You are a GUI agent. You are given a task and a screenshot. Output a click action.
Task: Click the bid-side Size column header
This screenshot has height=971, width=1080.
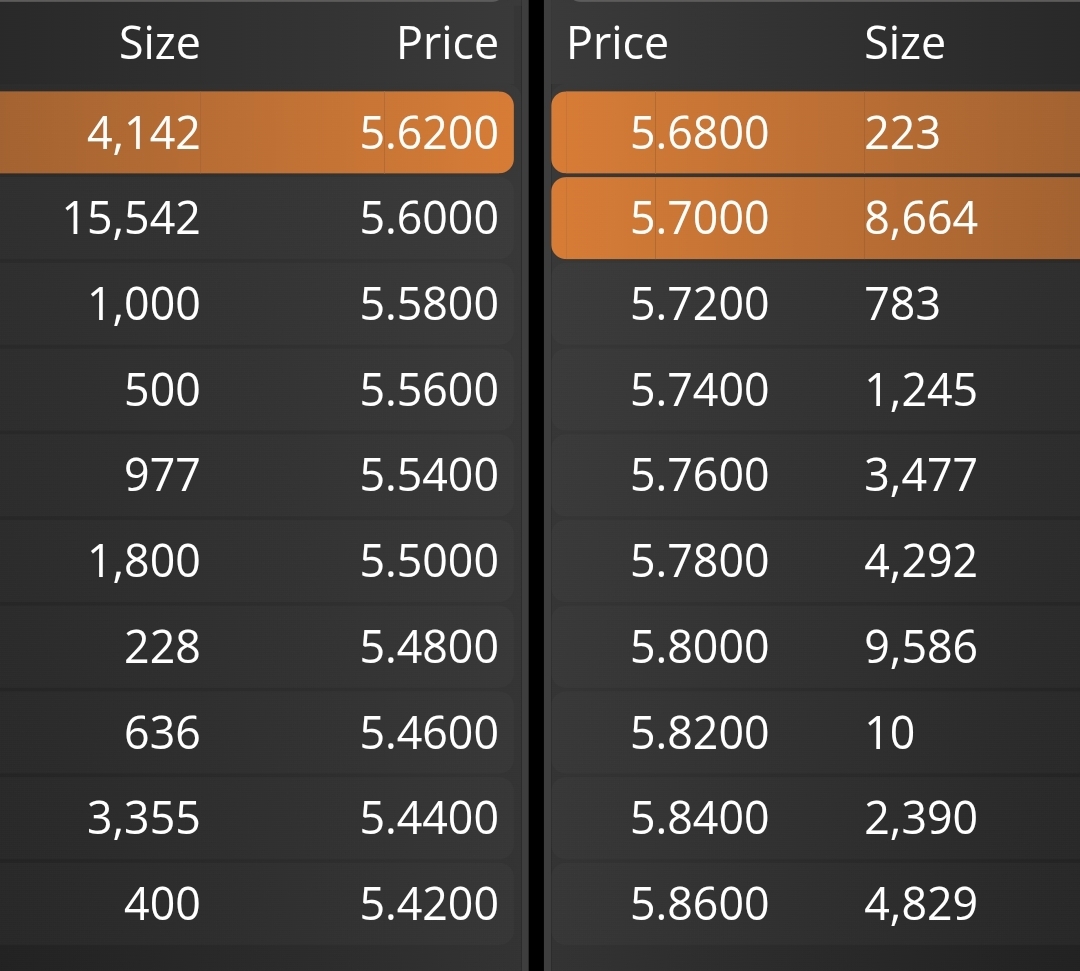tap(160, 43)
